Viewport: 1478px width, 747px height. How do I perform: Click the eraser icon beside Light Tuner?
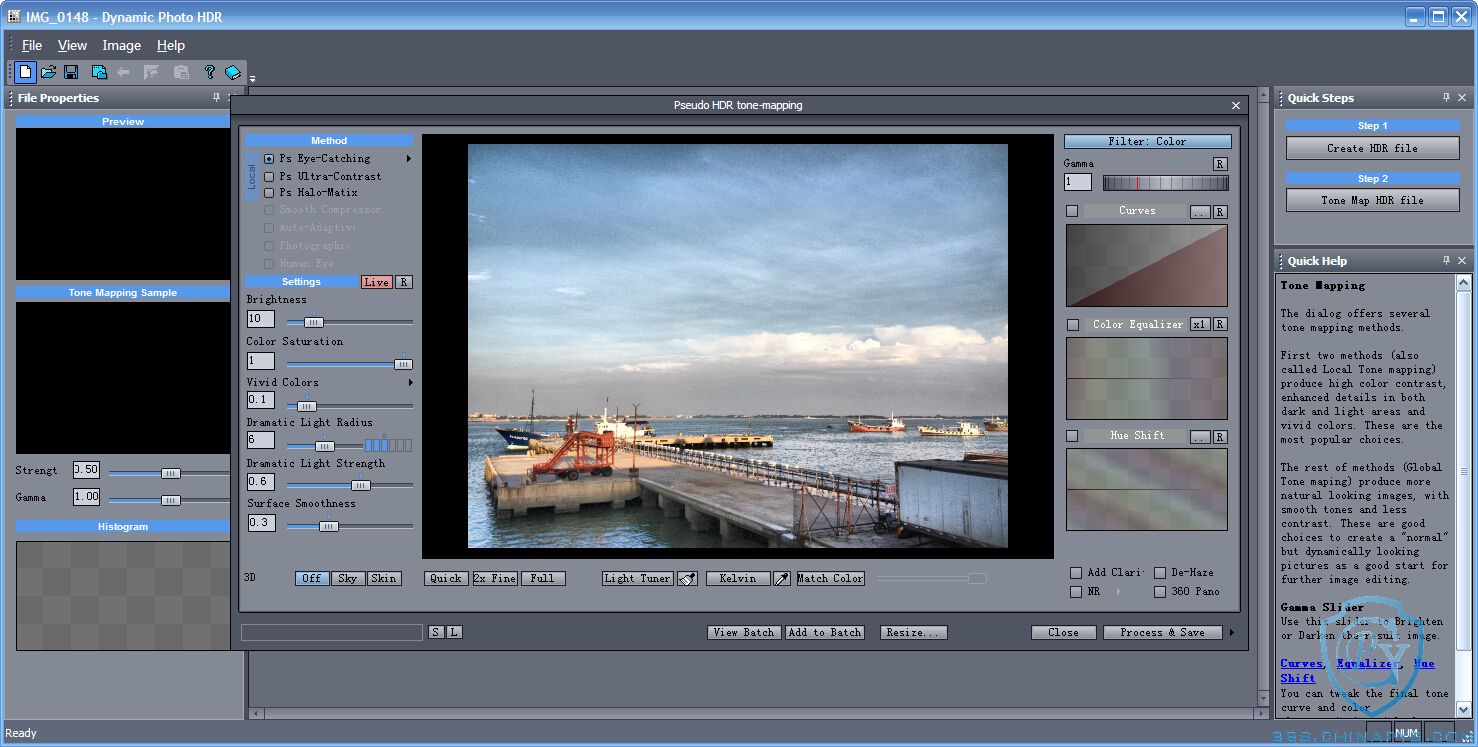[687, 578]
